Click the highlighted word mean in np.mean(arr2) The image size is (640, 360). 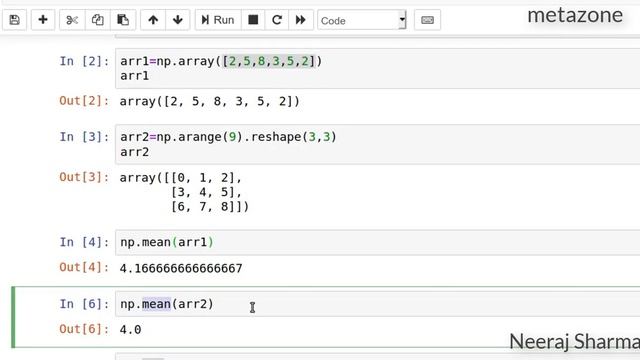156,304
